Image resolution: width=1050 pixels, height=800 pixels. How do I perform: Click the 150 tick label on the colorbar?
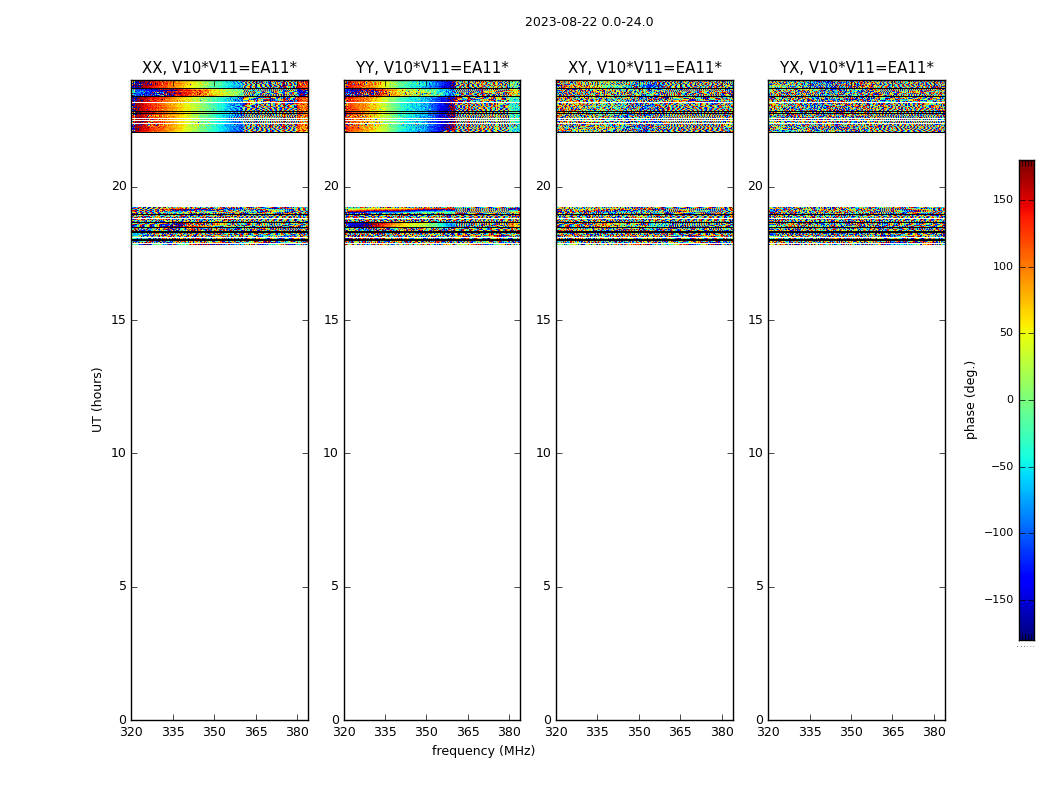point(1003,199)
